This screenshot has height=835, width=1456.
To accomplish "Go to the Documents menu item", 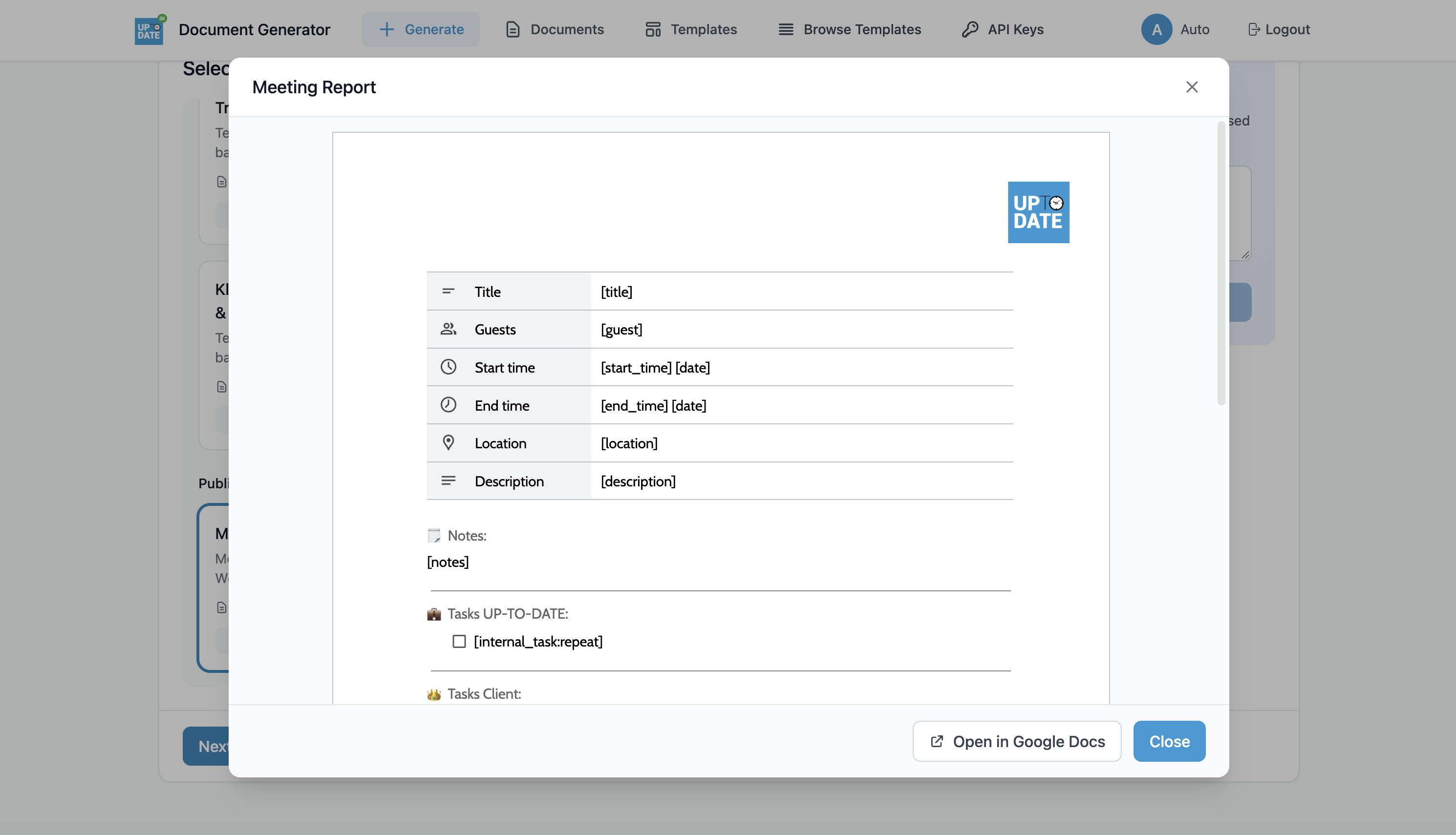I will 555,29.
